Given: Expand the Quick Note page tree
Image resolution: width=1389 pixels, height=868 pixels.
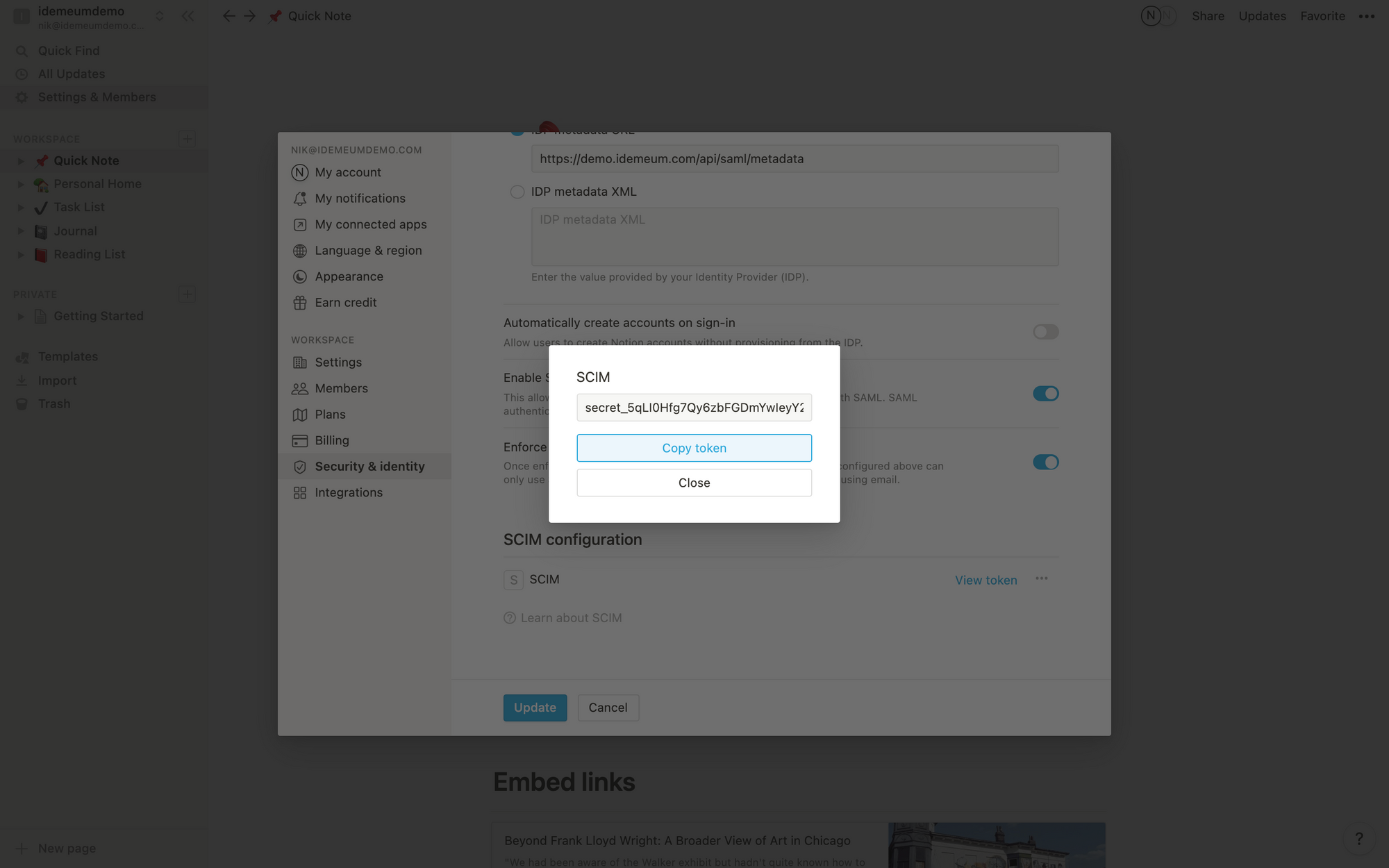Looking at the screenshot, I should pyautogui.click(x=21, y=161).
